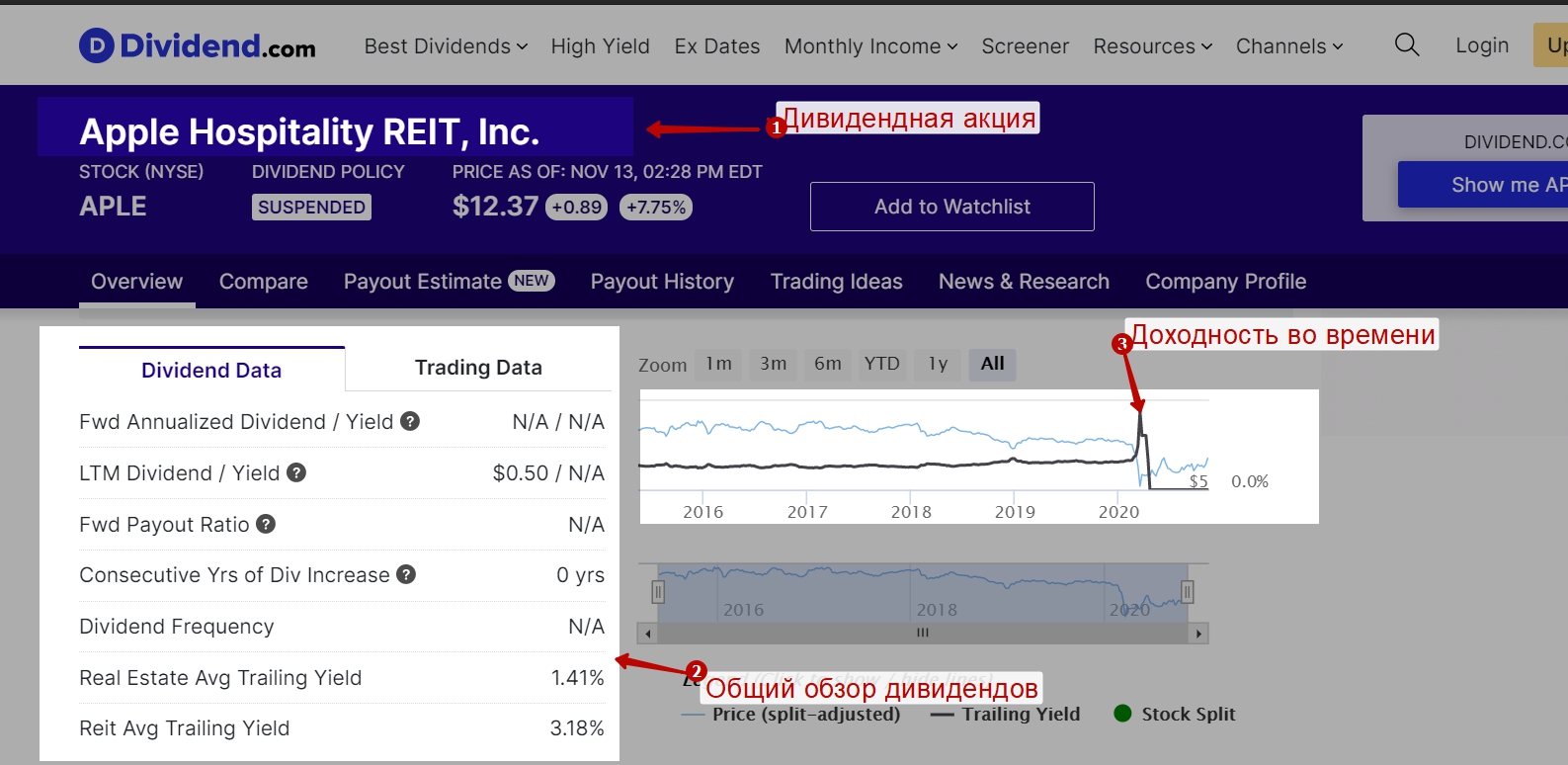Expand the Monthly Income dropdown
Screen dimensions: 1568x765
pos(870,46)
